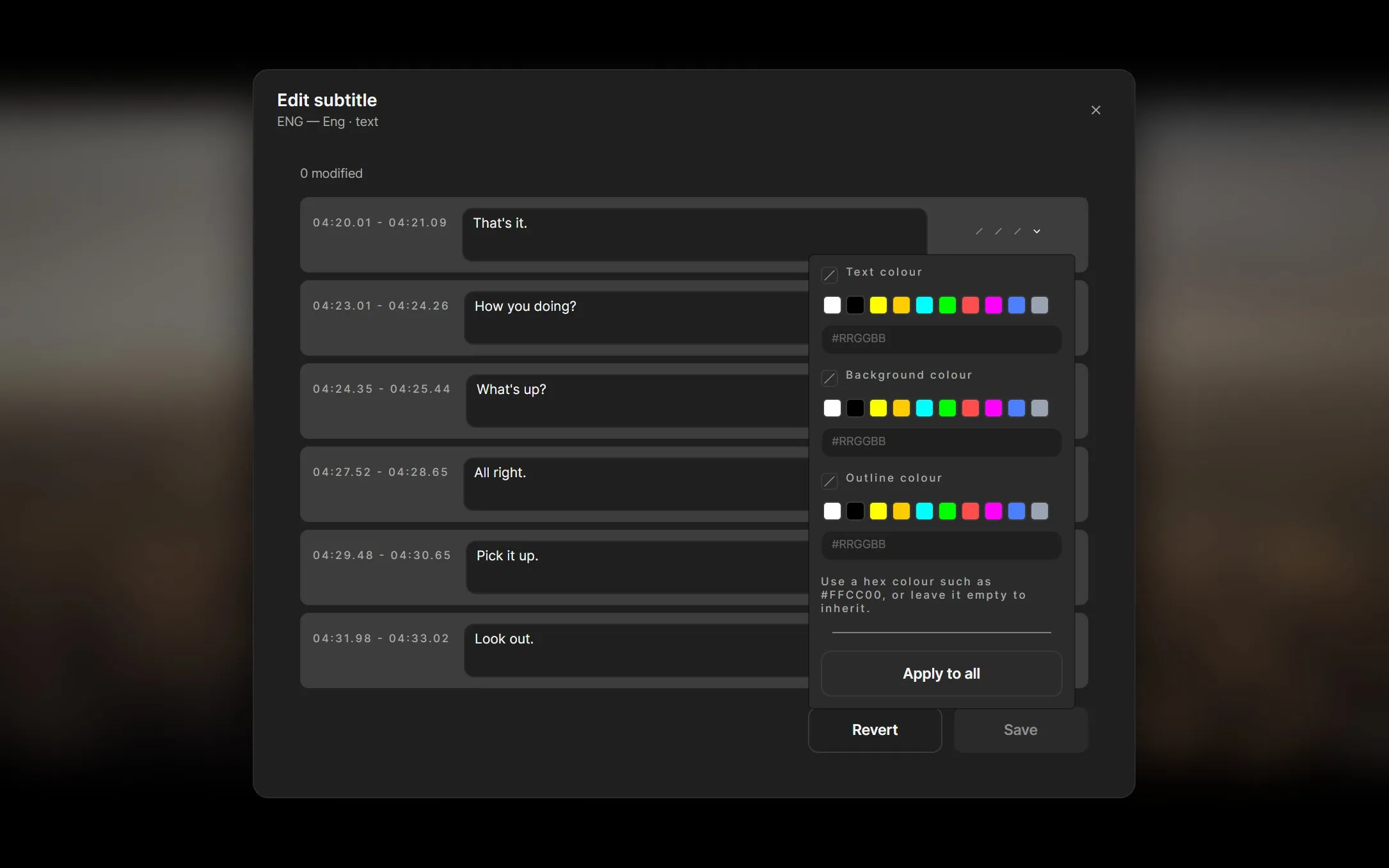Select the timestamp 04:27.52 - 04:28.65
Screen dimensions: 1389x868
[381, 472]
